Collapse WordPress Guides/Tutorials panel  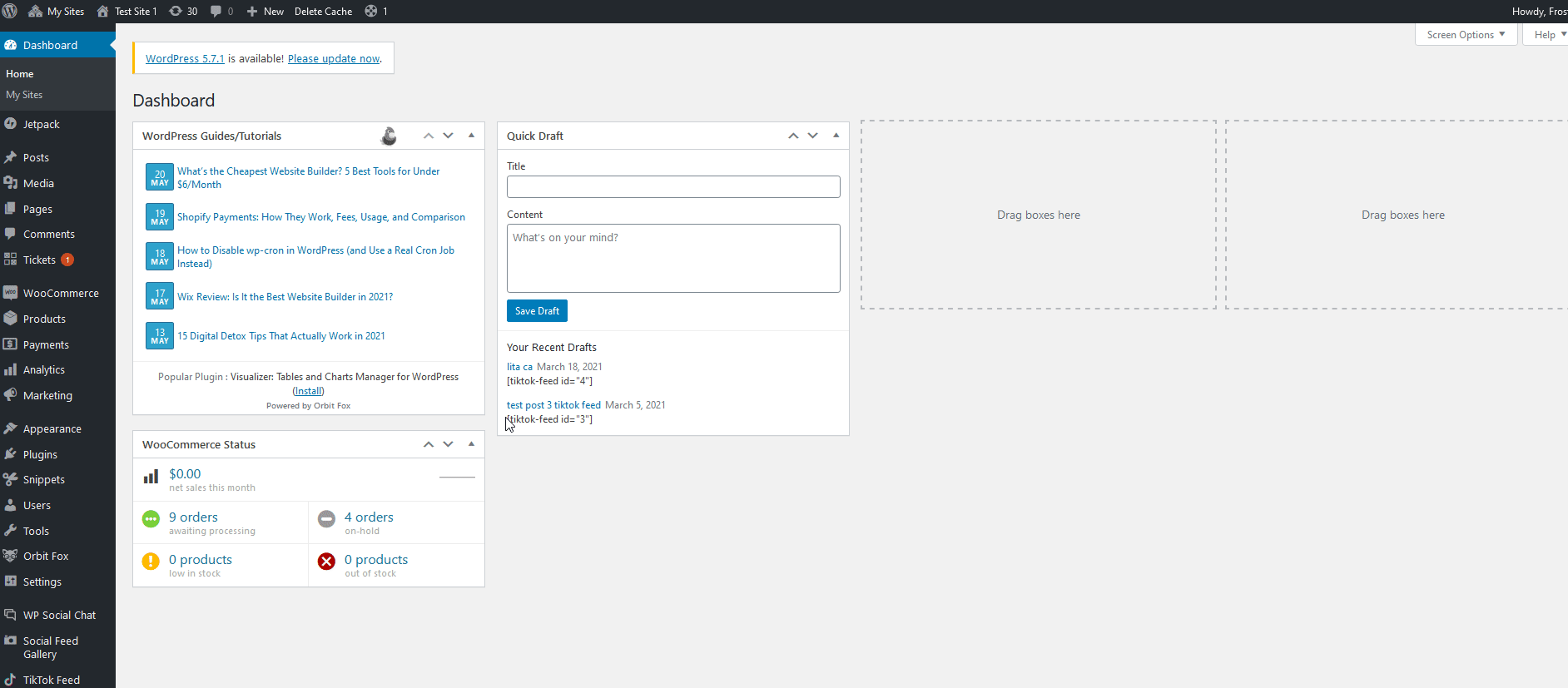(x=471, y=136)
